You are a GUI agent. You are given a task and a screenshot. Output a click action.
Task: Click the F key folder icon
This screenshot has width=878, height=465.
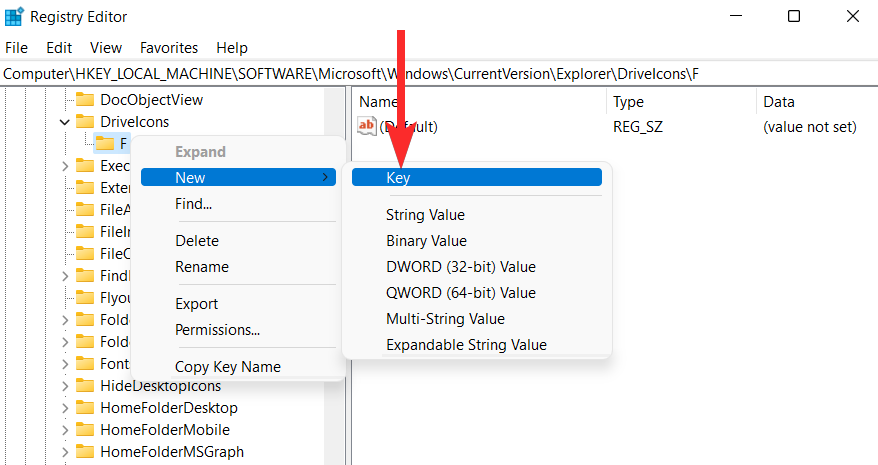pos(105,144)
